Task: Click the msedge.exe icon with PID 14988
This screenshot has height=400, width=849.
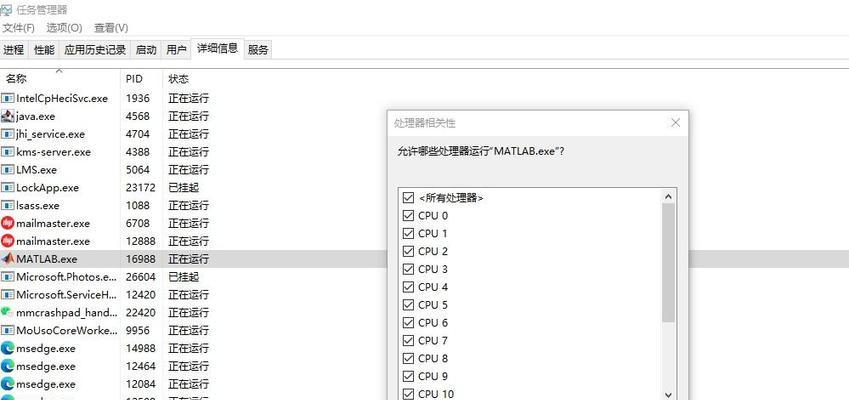Action: tap(8, 348)
